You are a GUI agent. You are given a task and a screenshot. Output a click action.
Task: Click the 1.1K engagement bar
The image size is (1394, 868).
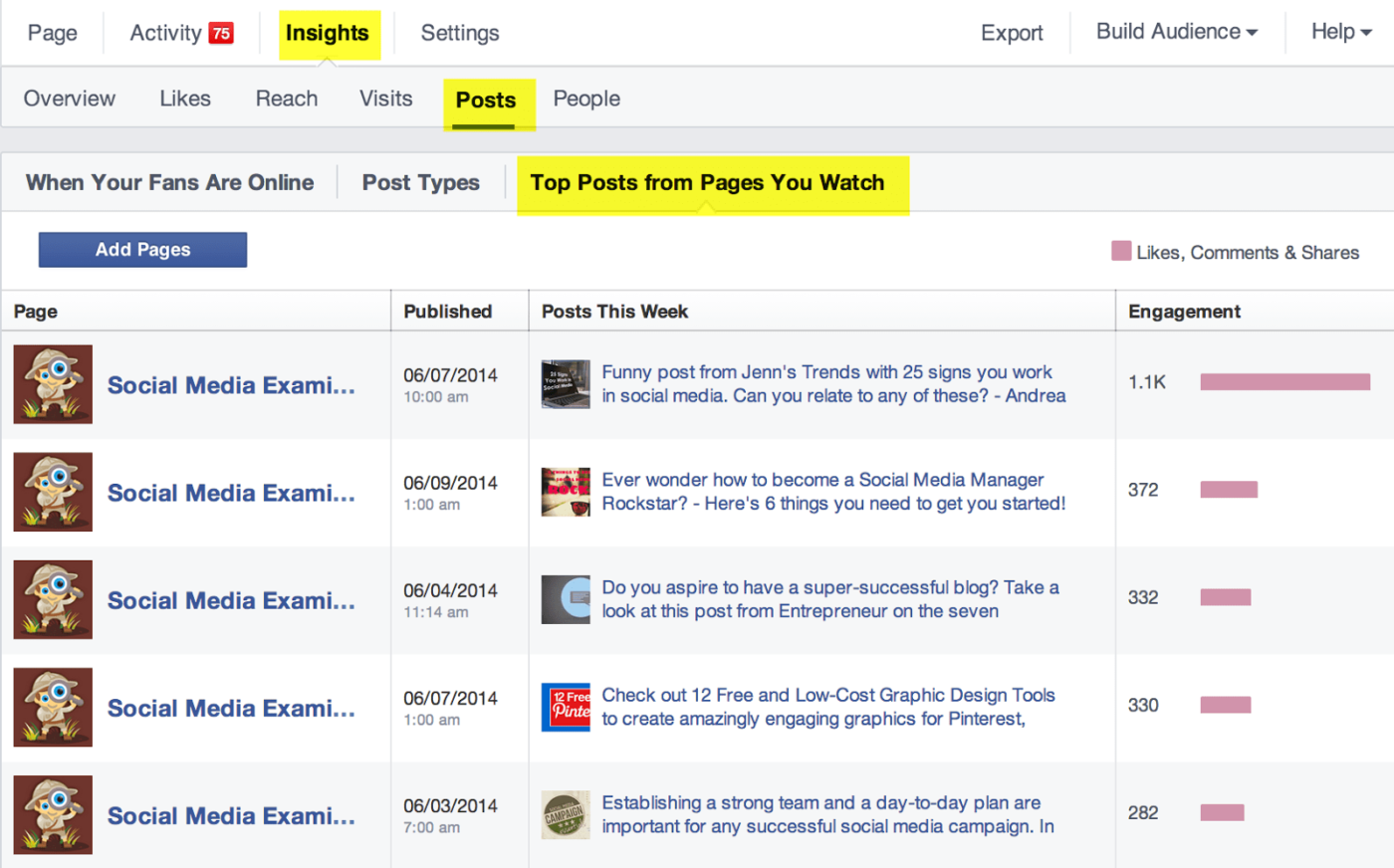click(1284, 381)
